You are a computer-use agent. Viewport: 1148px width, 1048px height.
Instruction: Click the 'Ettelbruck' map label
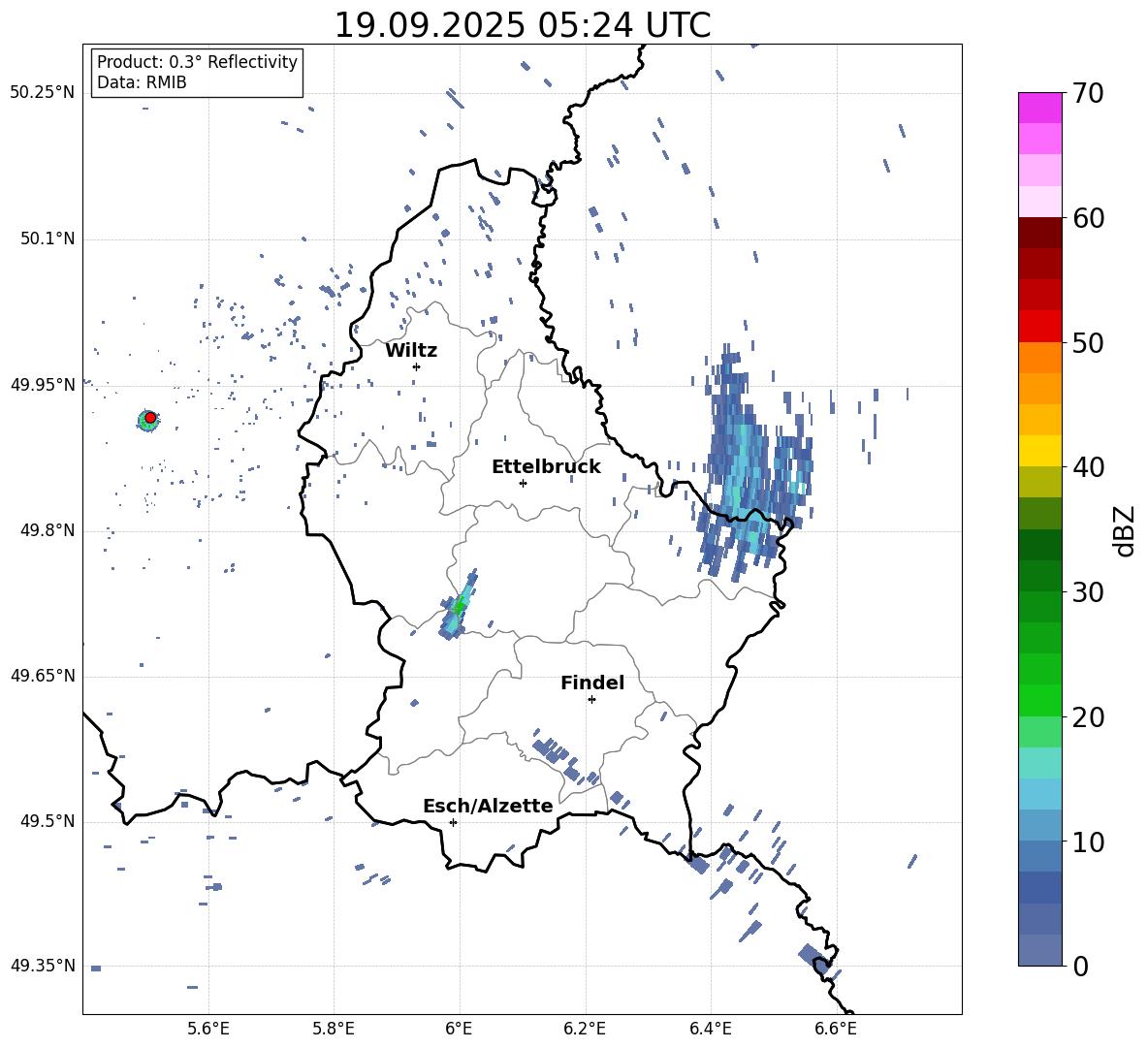546,467
